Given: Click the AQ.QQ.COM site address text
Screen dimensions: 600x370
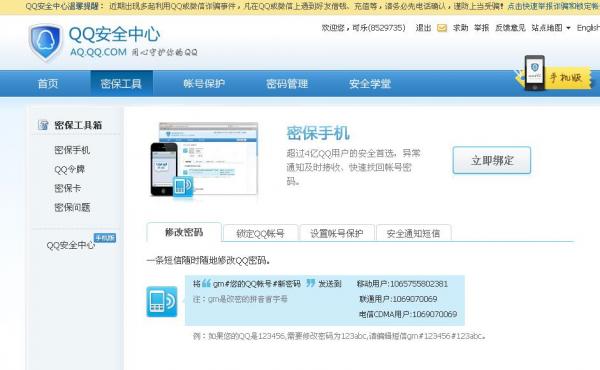Looking at the screenshot, I should tap(98, 52).
